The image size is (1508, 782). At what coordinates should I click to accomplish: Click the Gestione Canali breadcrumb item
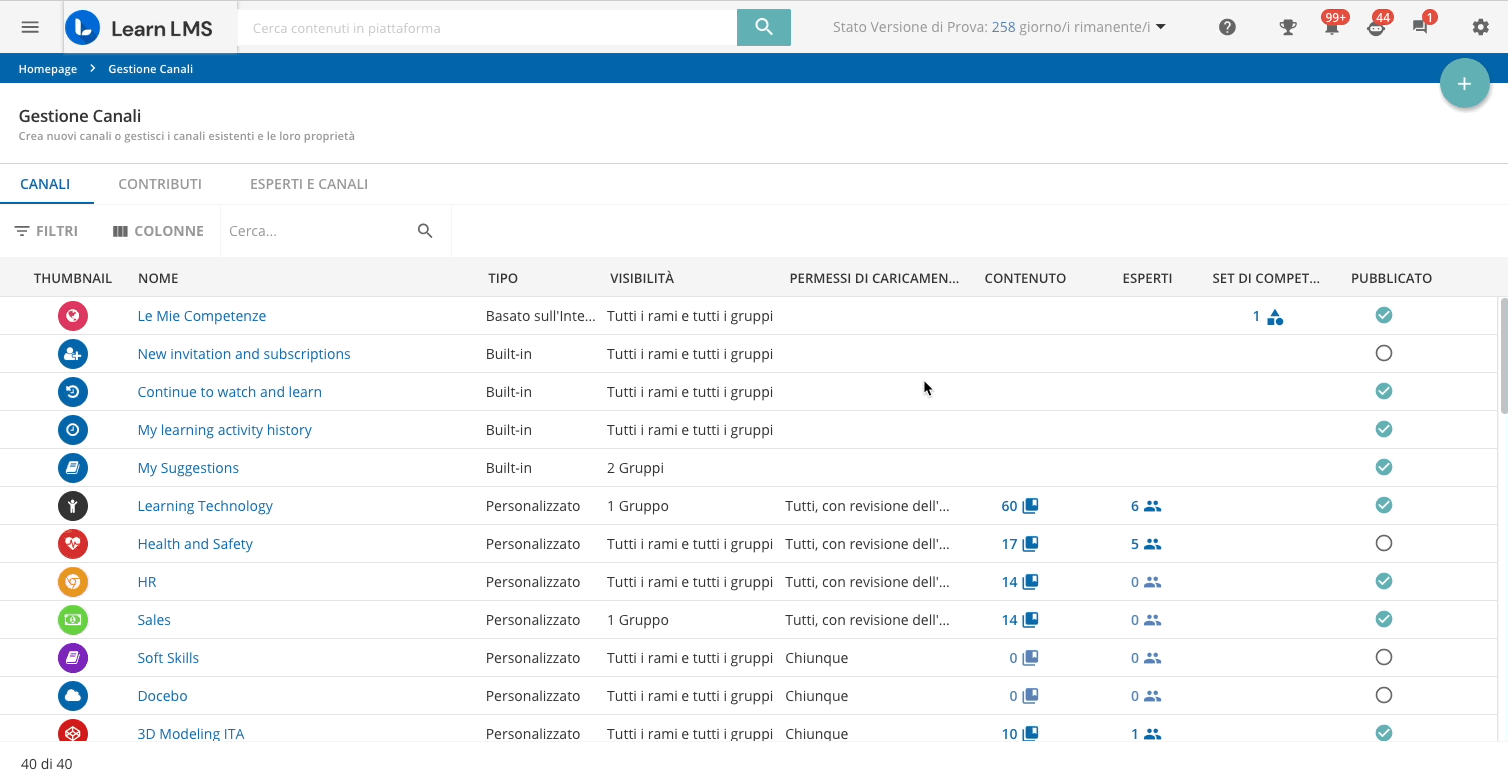(x=151, y=69)
